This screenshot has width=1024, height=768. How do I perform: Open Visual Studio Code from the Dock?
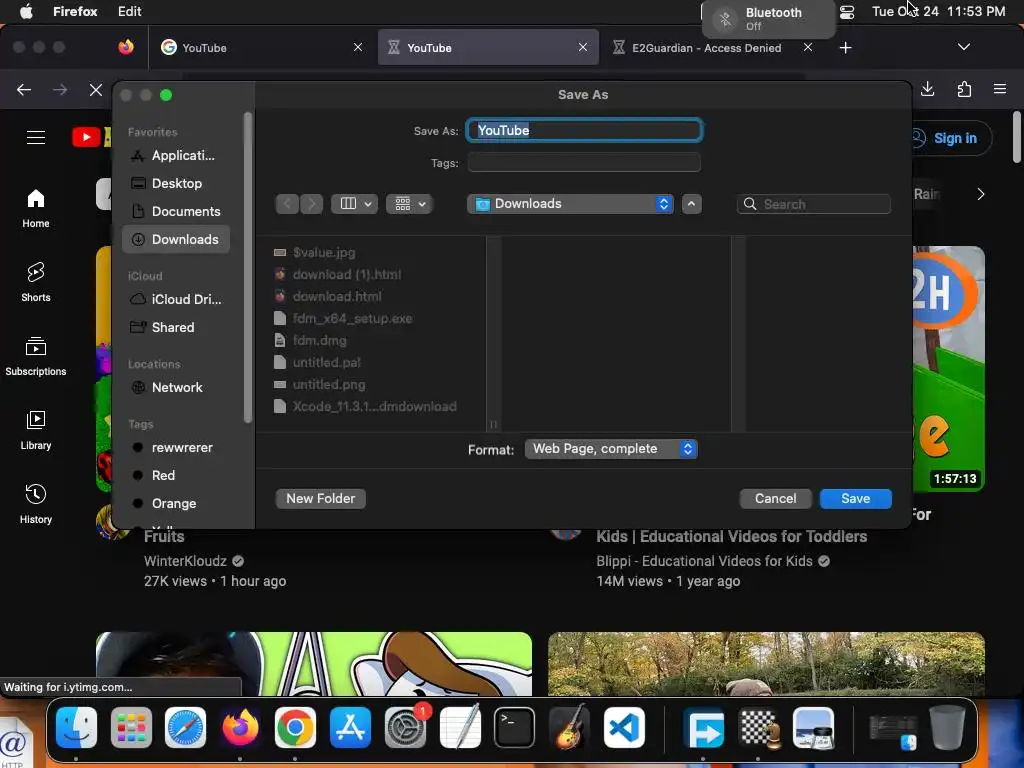click(x=624, y=727)
